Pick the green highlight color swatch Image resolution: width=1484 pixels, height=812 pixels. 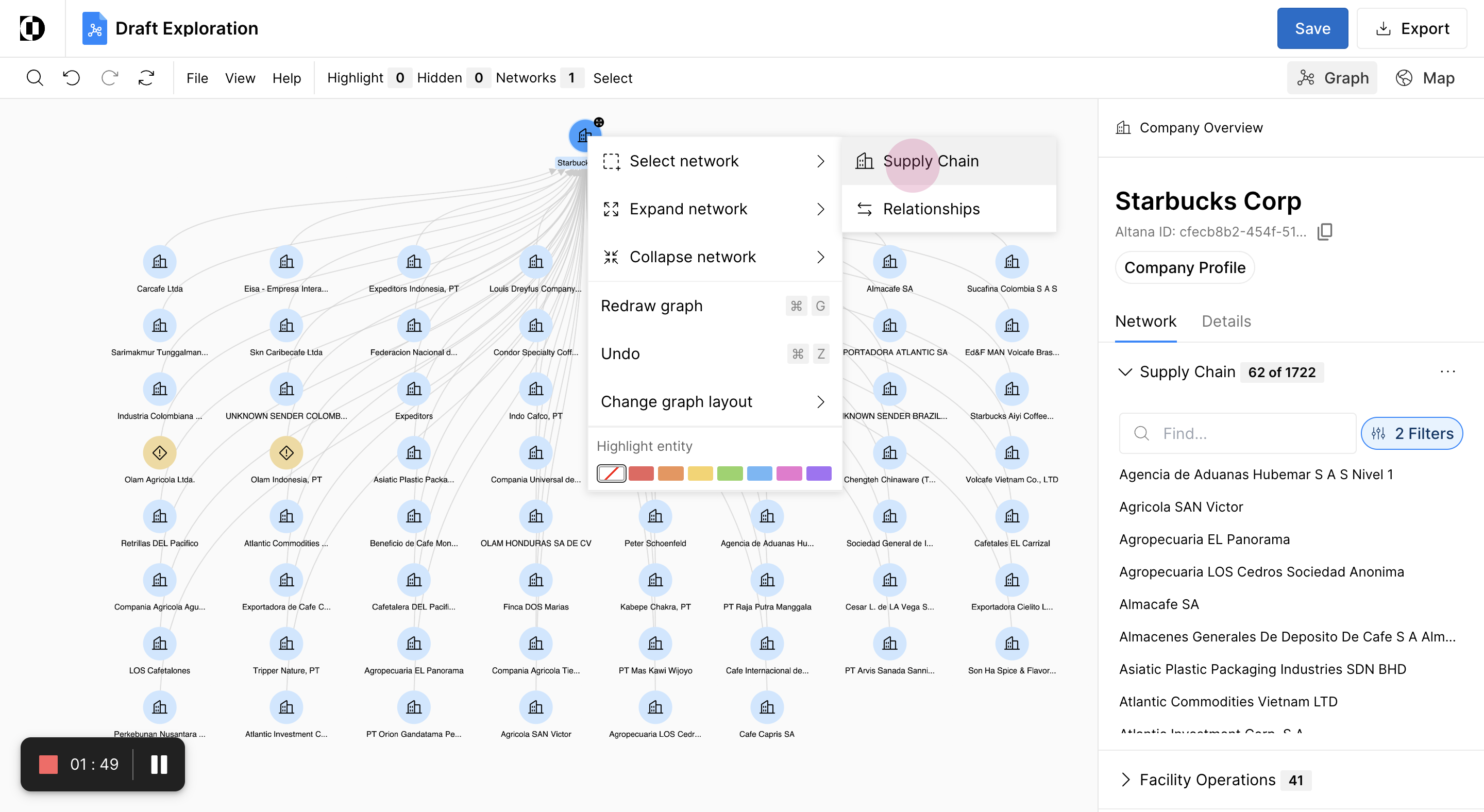(730, 473)
